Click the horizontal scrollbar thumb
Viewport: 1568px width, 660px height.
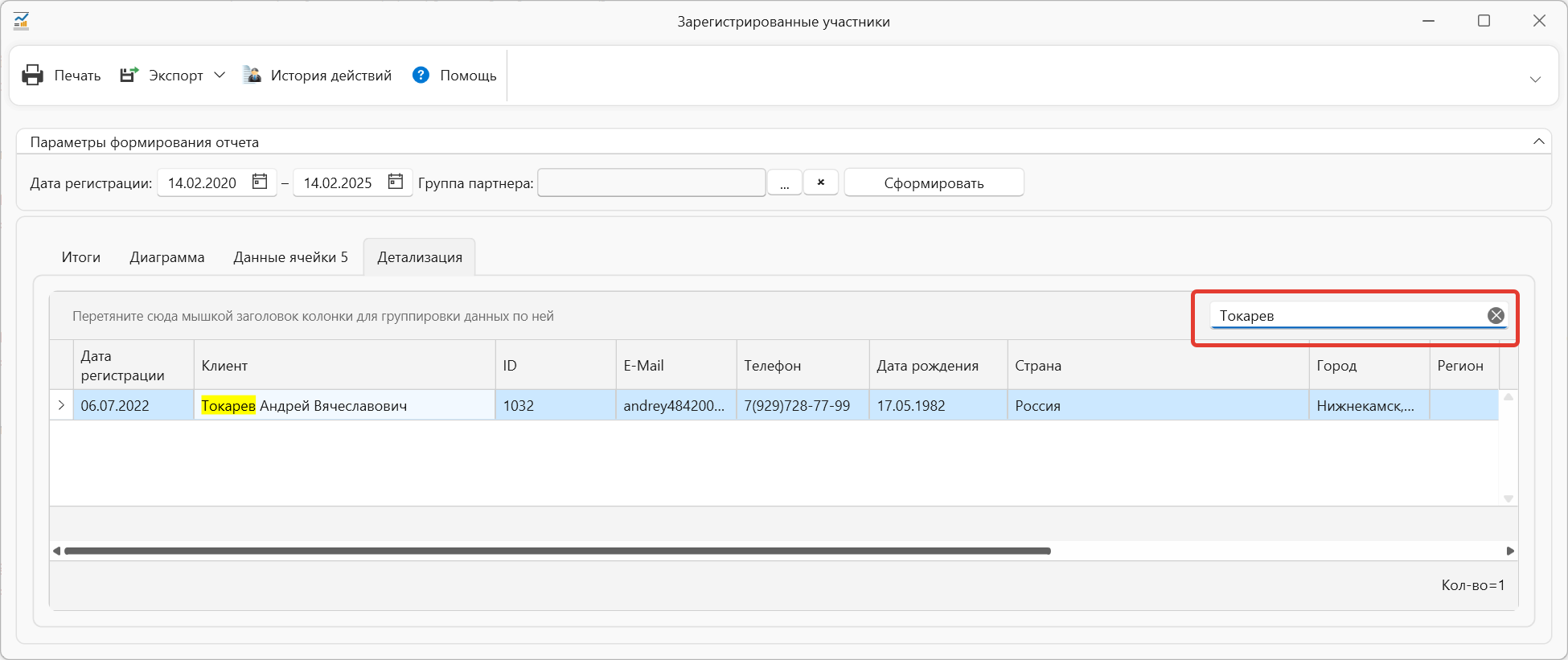[557, 551]
